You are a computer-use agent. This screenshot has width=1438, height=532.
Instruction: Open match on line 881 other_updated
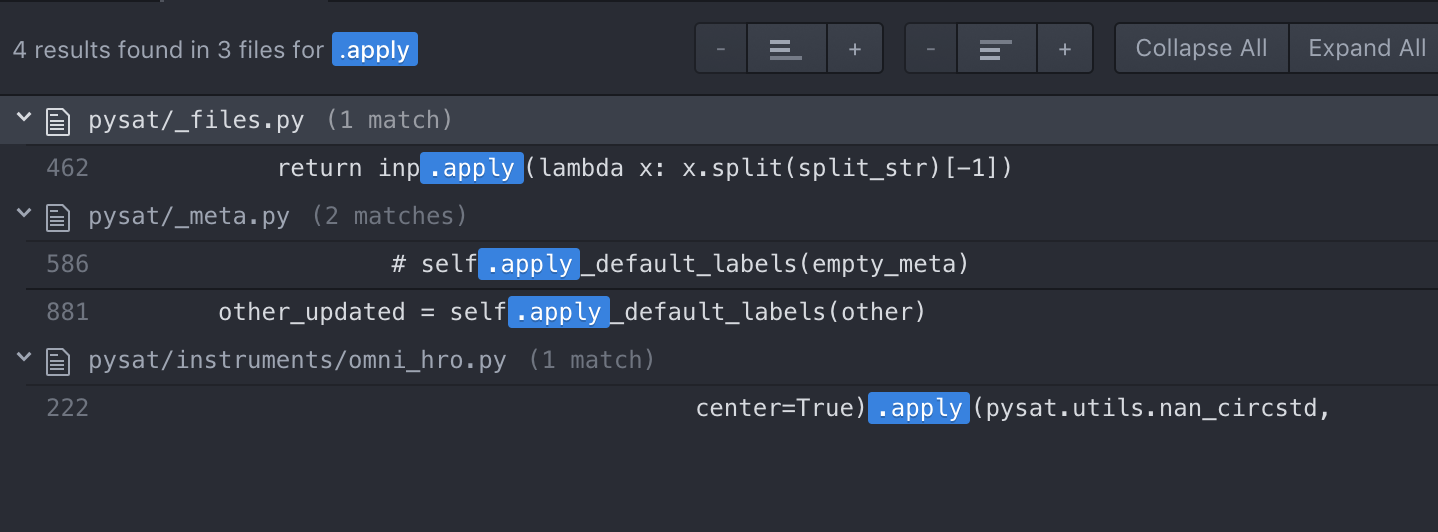point(731,312)
